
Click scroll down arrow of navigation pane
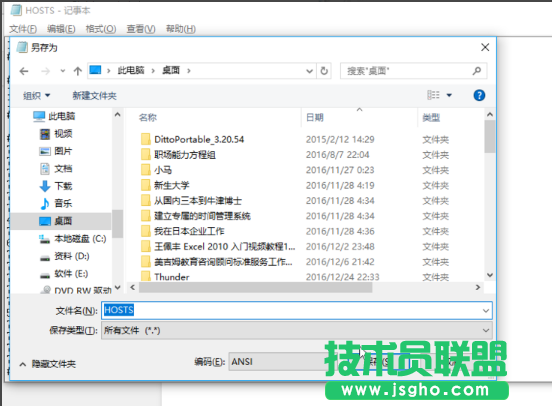[118, 288]
